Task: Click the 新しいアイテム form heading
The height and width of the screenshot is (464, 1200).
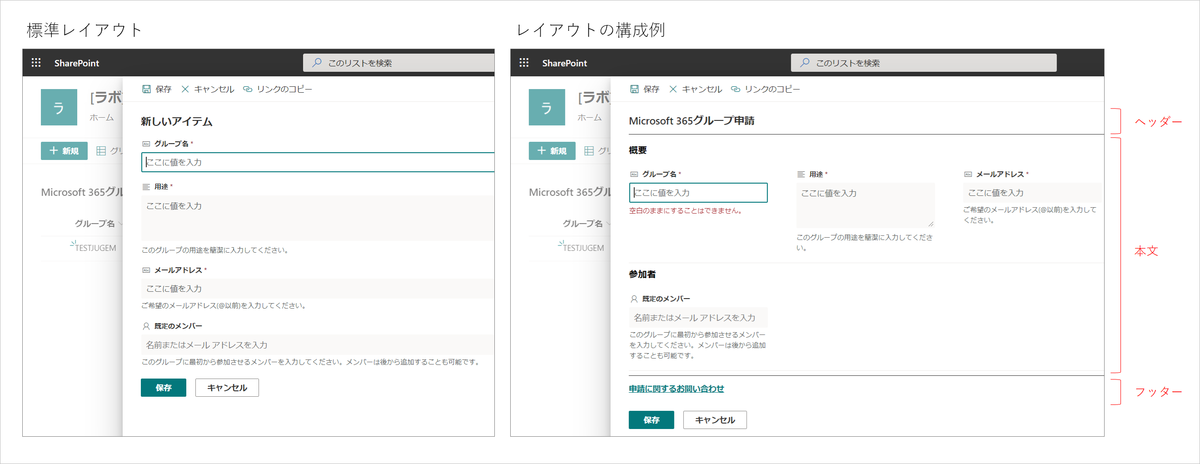Action: (177, 121)
